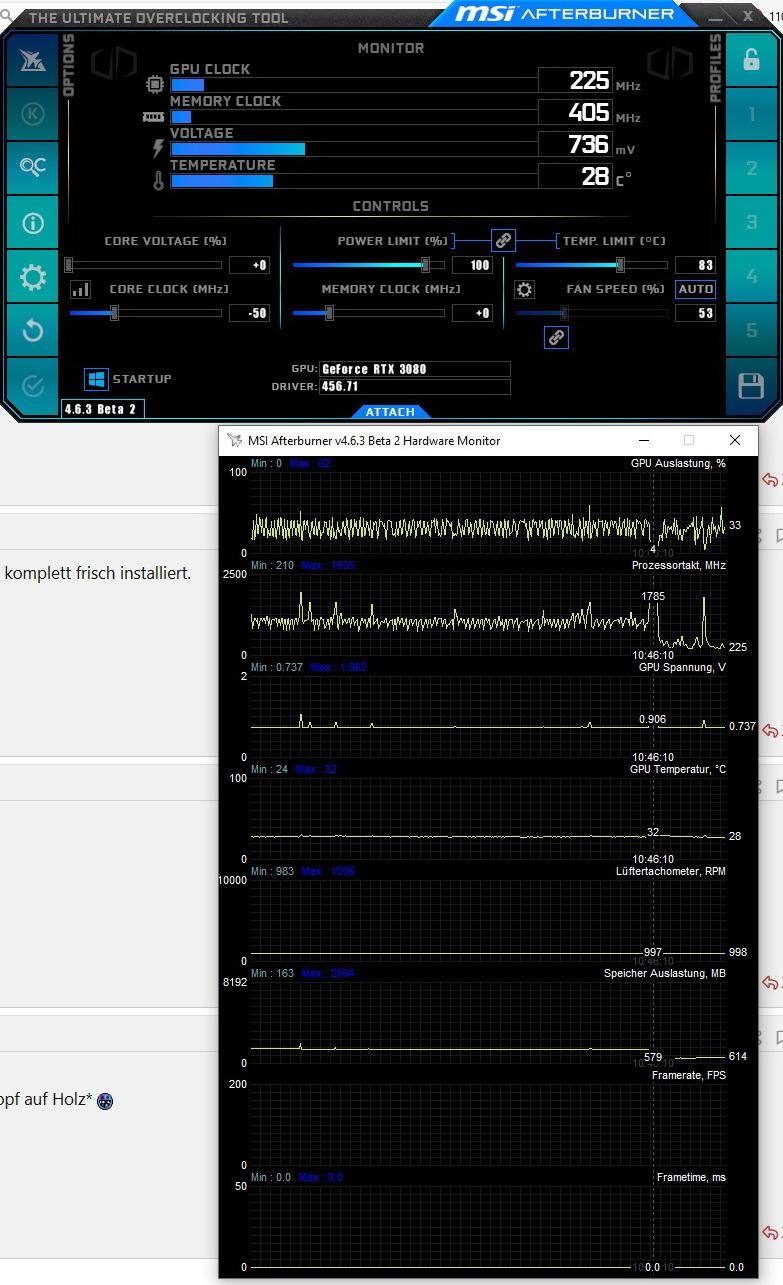Screen dimensions: 783x1285
Task: Click the Fan Speed slider handle
Action: 564,313
